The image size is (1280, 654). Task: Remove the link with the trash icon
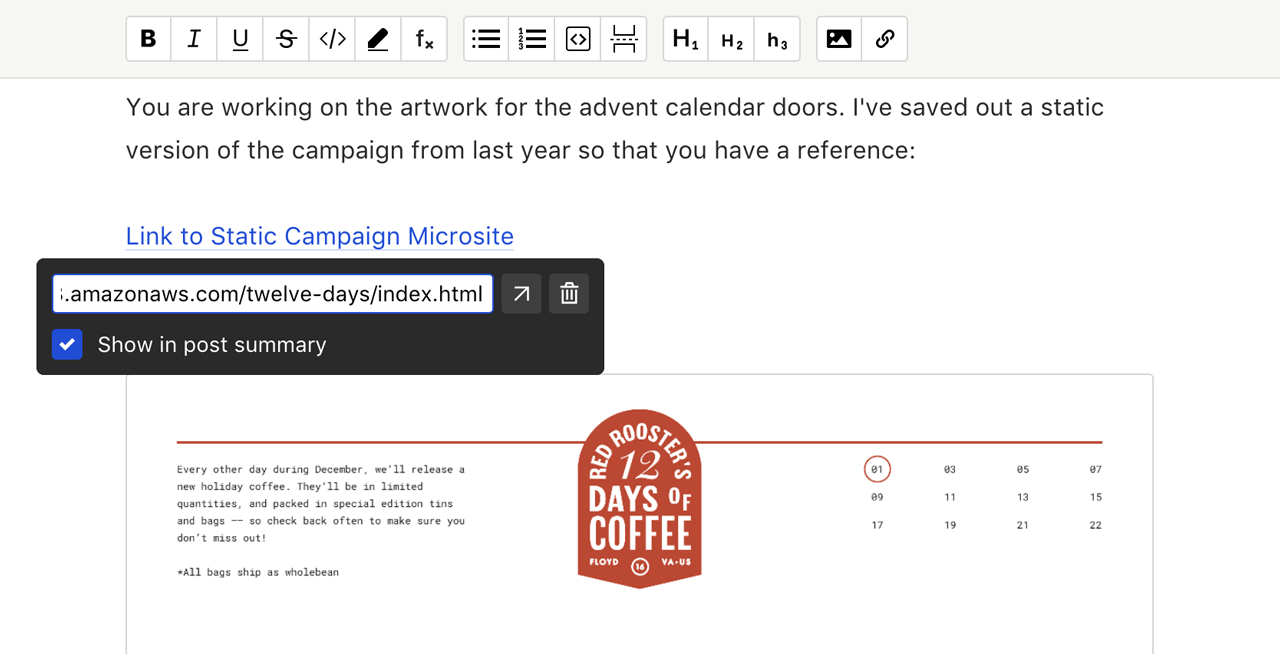point(569,294)
